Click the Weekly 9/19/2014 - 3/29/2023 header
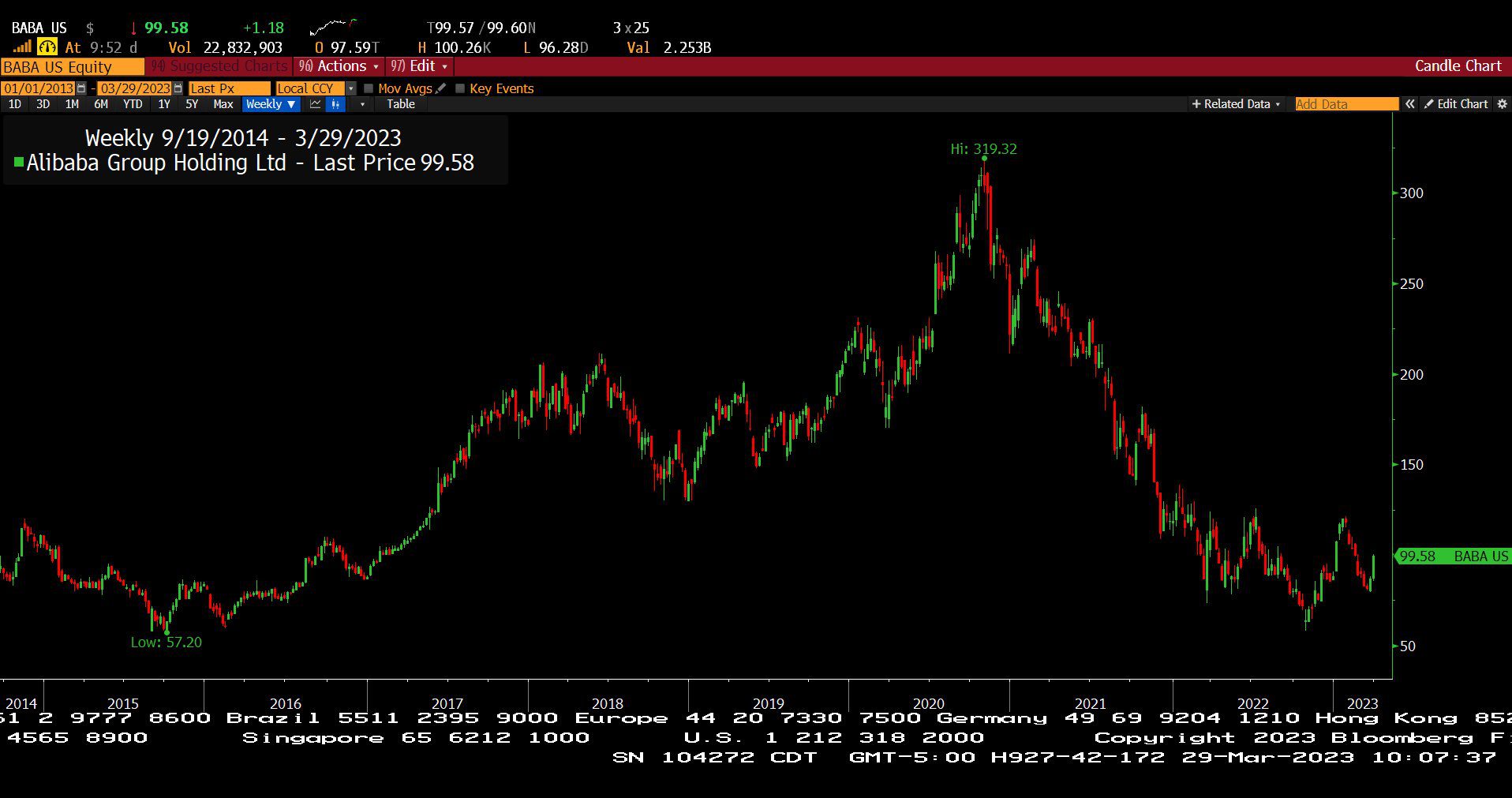This screenshot has height=798, width=1512. pyautogui.click(x=243, y=138)
